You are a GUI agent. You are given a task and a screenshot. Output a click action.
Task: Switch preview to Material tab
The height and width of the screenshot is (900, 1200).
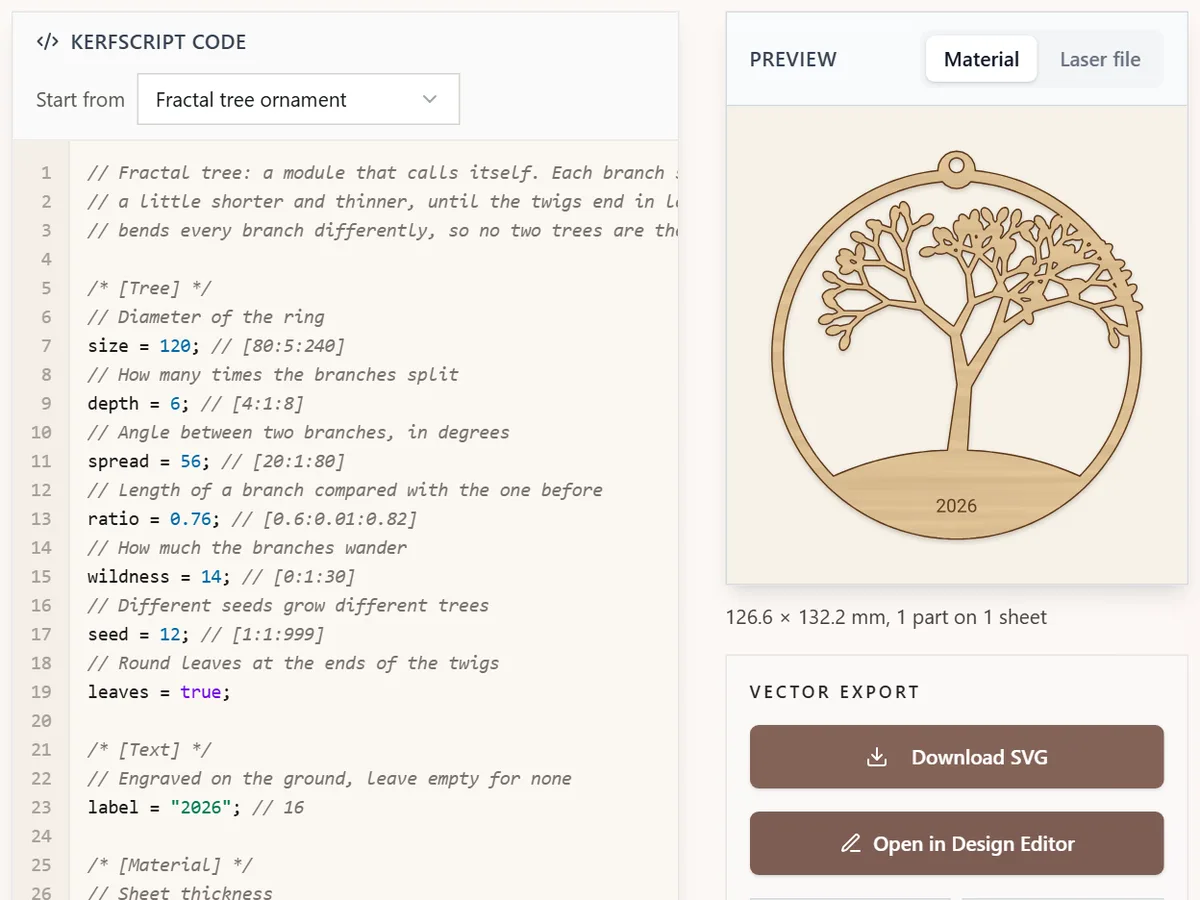pyautogui.click(x=981, y=59)
